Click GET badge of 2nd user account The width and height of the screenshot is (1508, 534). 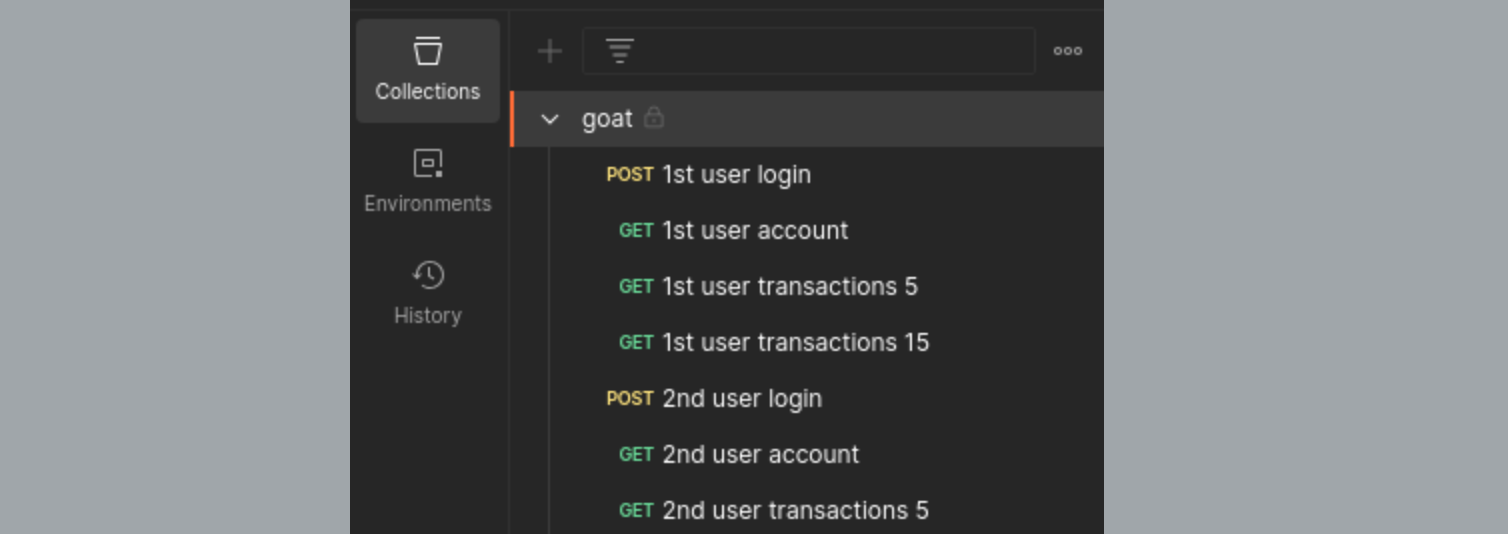636,455
